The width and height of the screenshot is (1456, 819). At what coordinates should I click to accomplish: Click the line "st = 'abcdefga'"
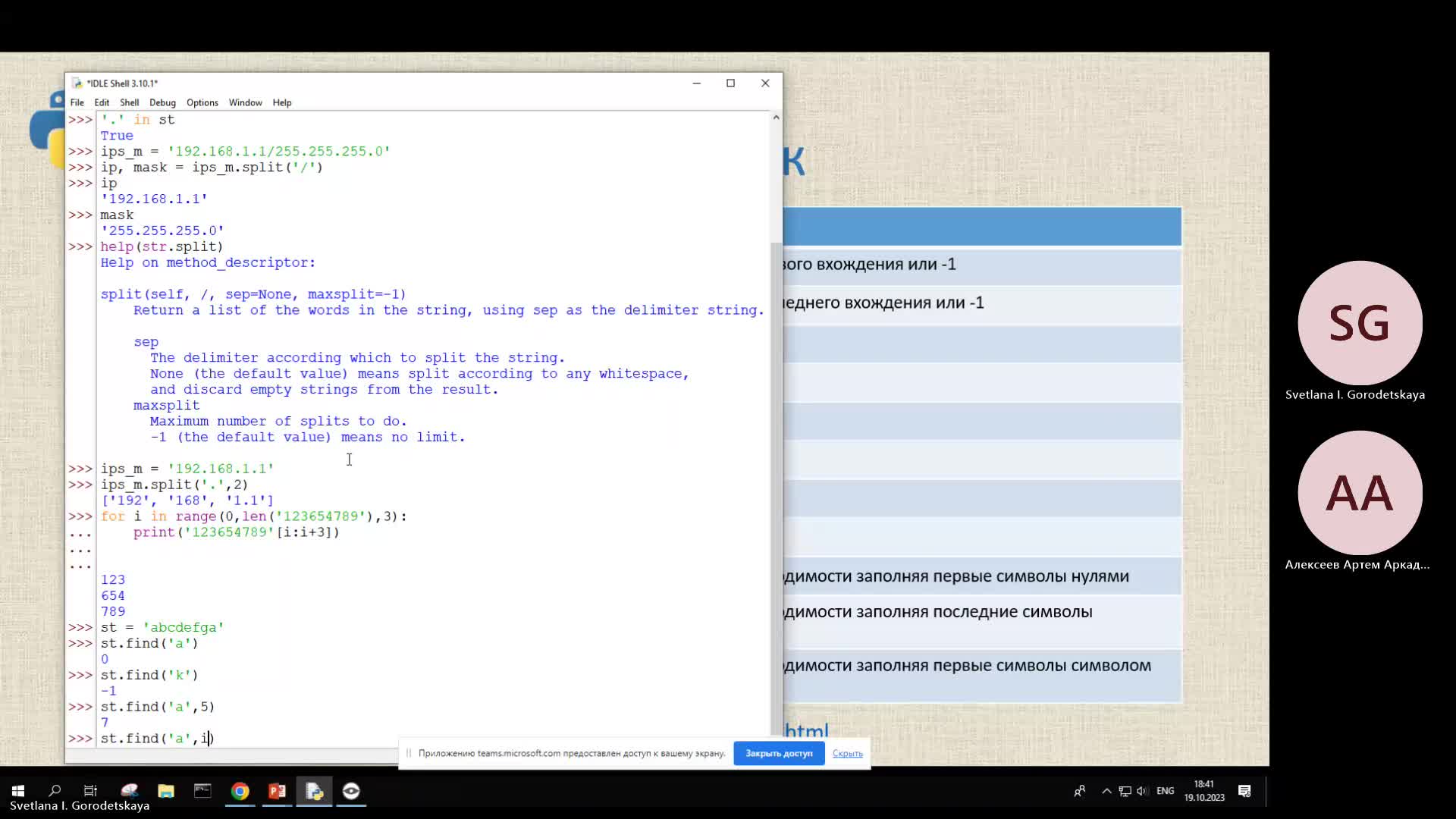tap(162, 628)
